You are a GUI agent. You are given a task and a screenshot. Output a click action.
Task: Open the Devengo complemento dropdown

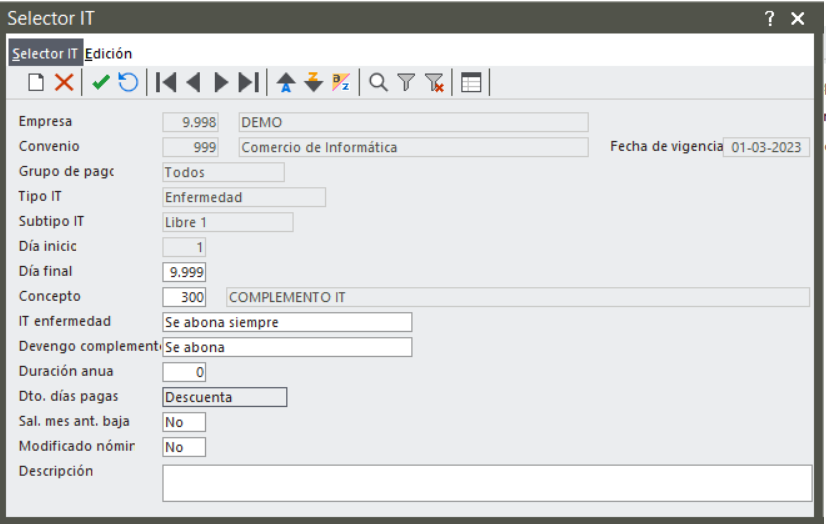(287, 347)
